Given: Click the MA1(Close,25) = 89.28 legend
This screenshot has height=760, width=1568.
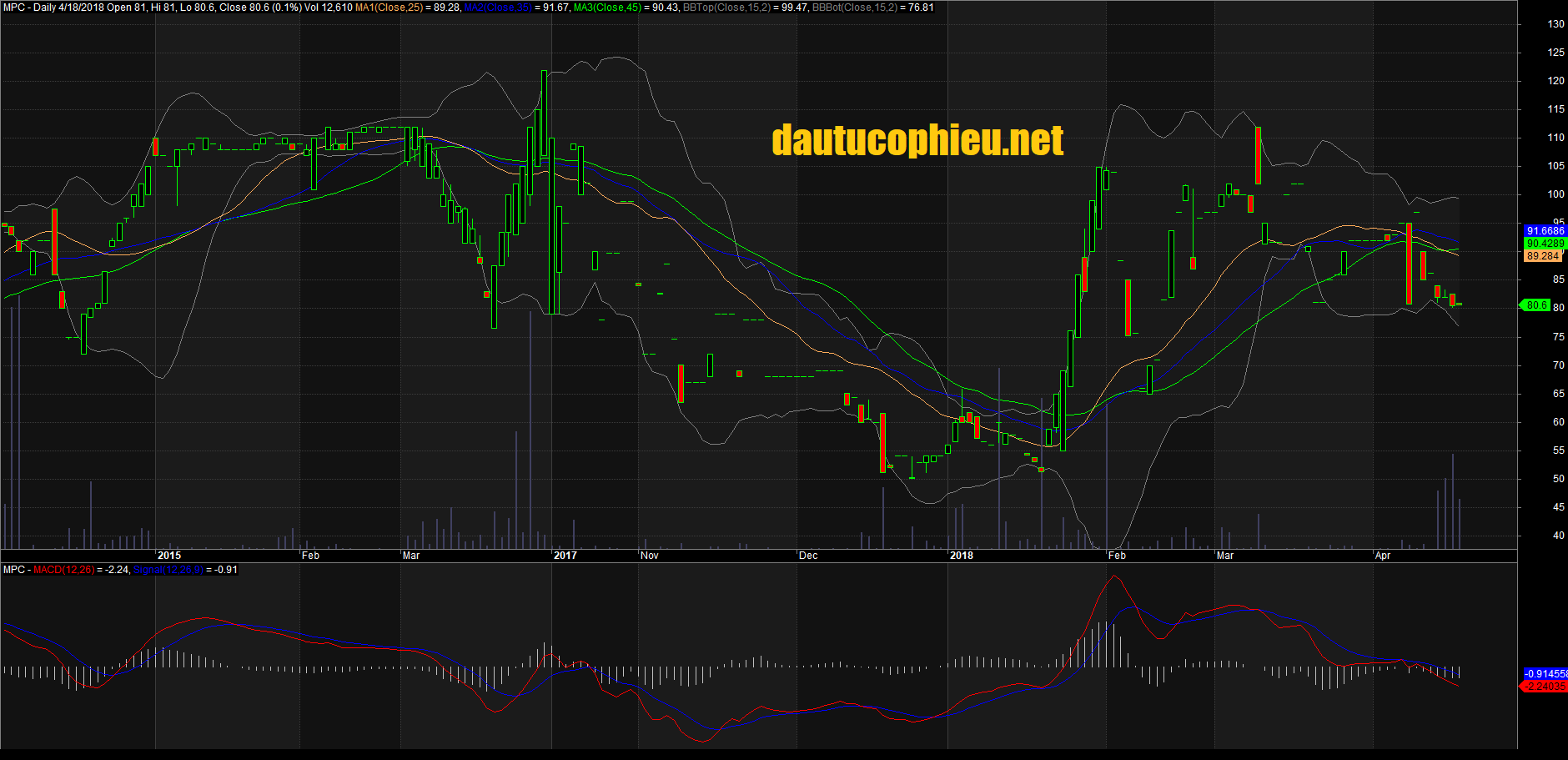Looking at the screenshot, I should click(408, 8).
